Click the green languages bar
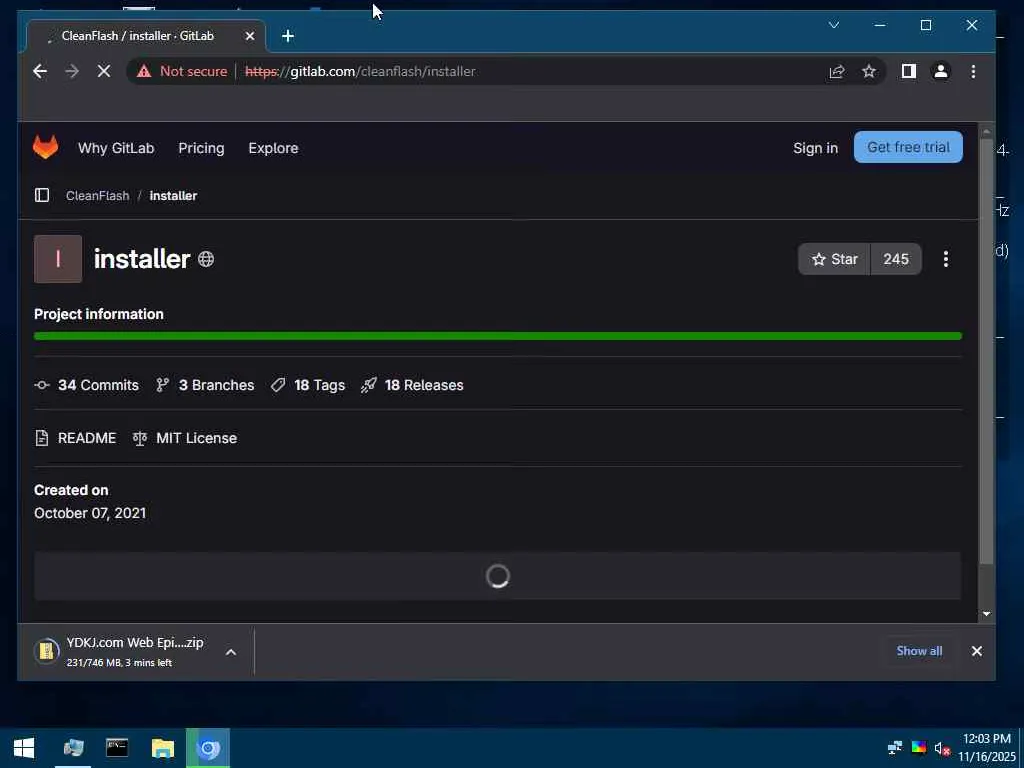Screen dimensions: 1024x768 (498, 336)
